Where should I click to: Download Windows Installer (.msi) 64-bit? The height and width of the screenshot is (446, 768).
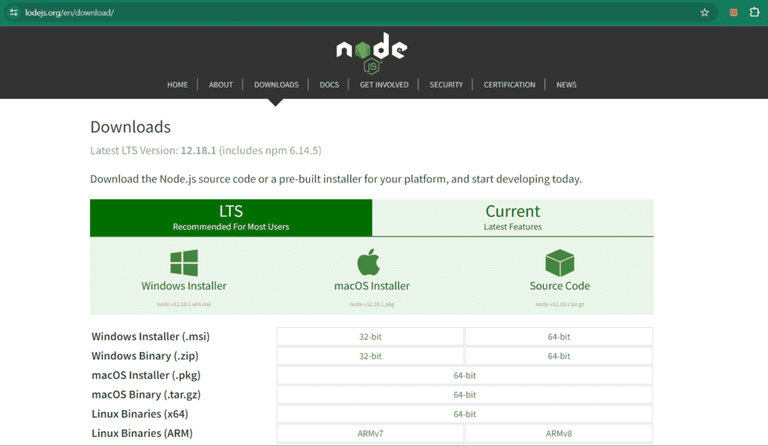click(559, 337)
